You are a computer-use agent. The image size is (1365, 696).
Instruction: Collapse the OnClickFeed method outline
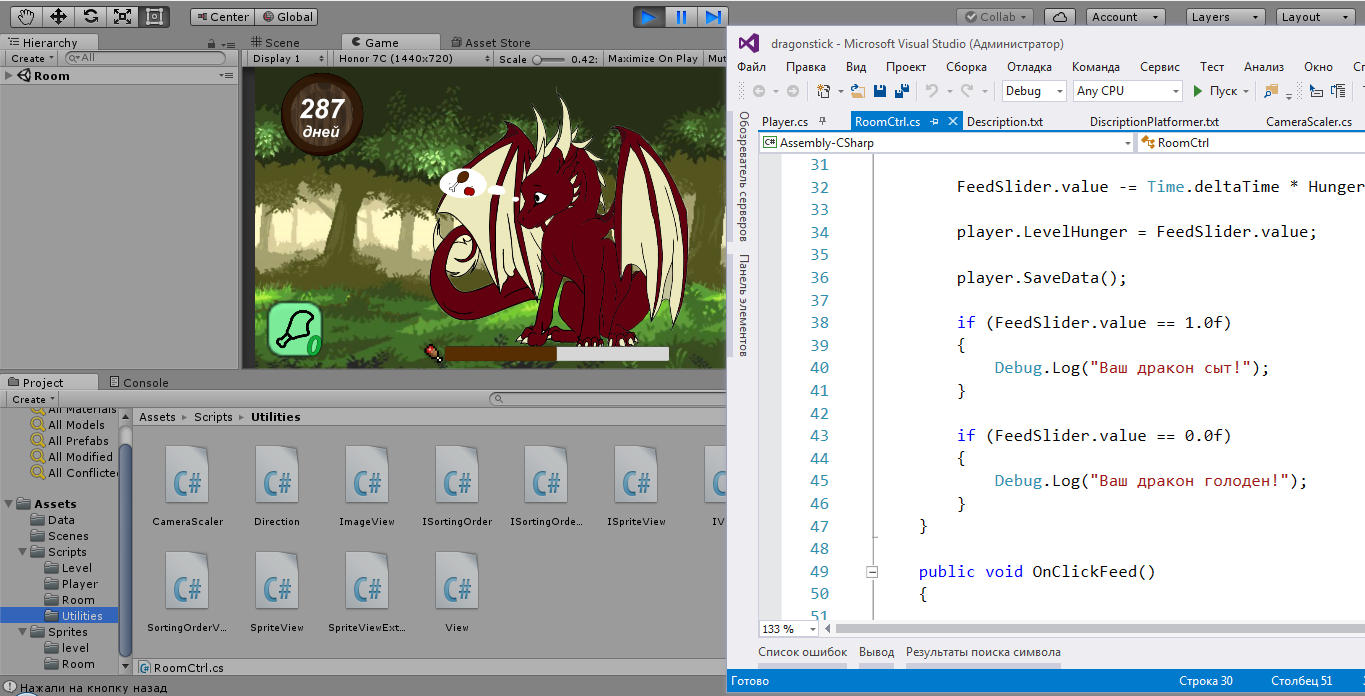point(872,572)
